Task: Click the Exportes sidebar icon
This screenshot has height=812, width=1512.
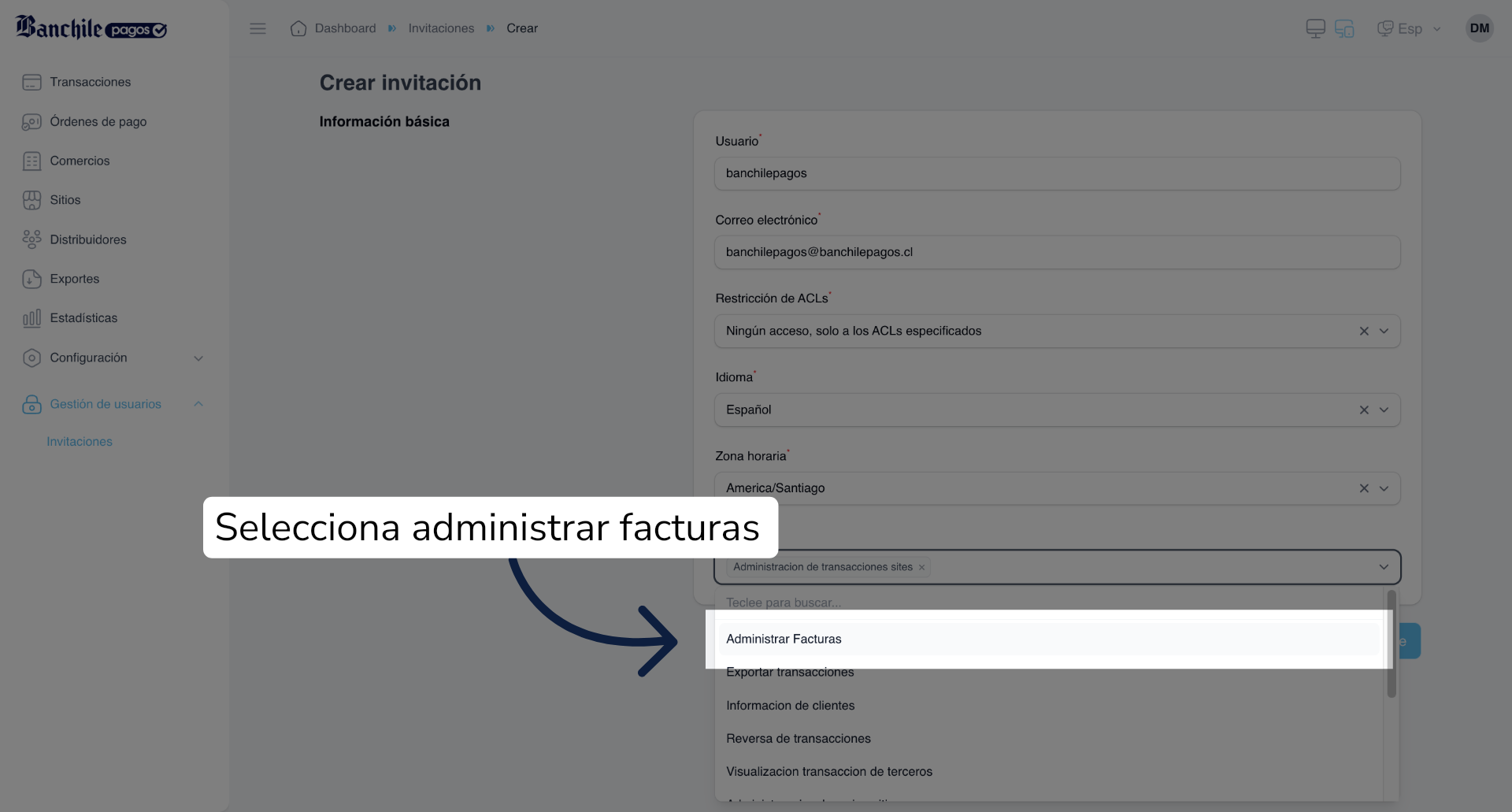Action: click(31, 279)
